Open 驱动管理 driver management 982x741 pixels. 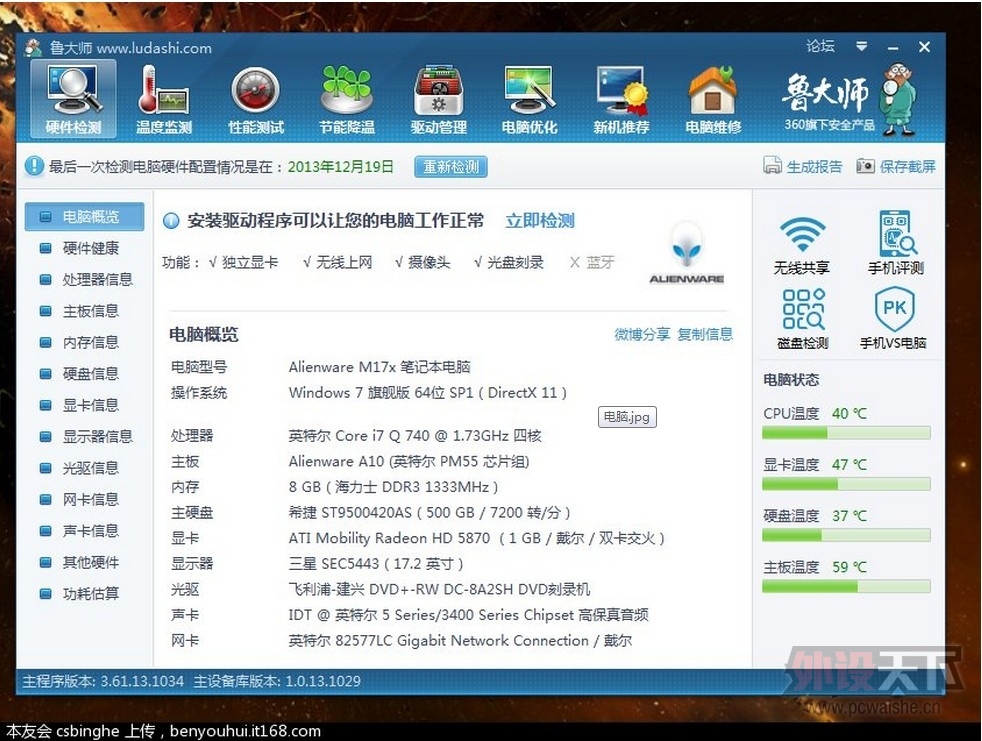(x=438, y=99)
